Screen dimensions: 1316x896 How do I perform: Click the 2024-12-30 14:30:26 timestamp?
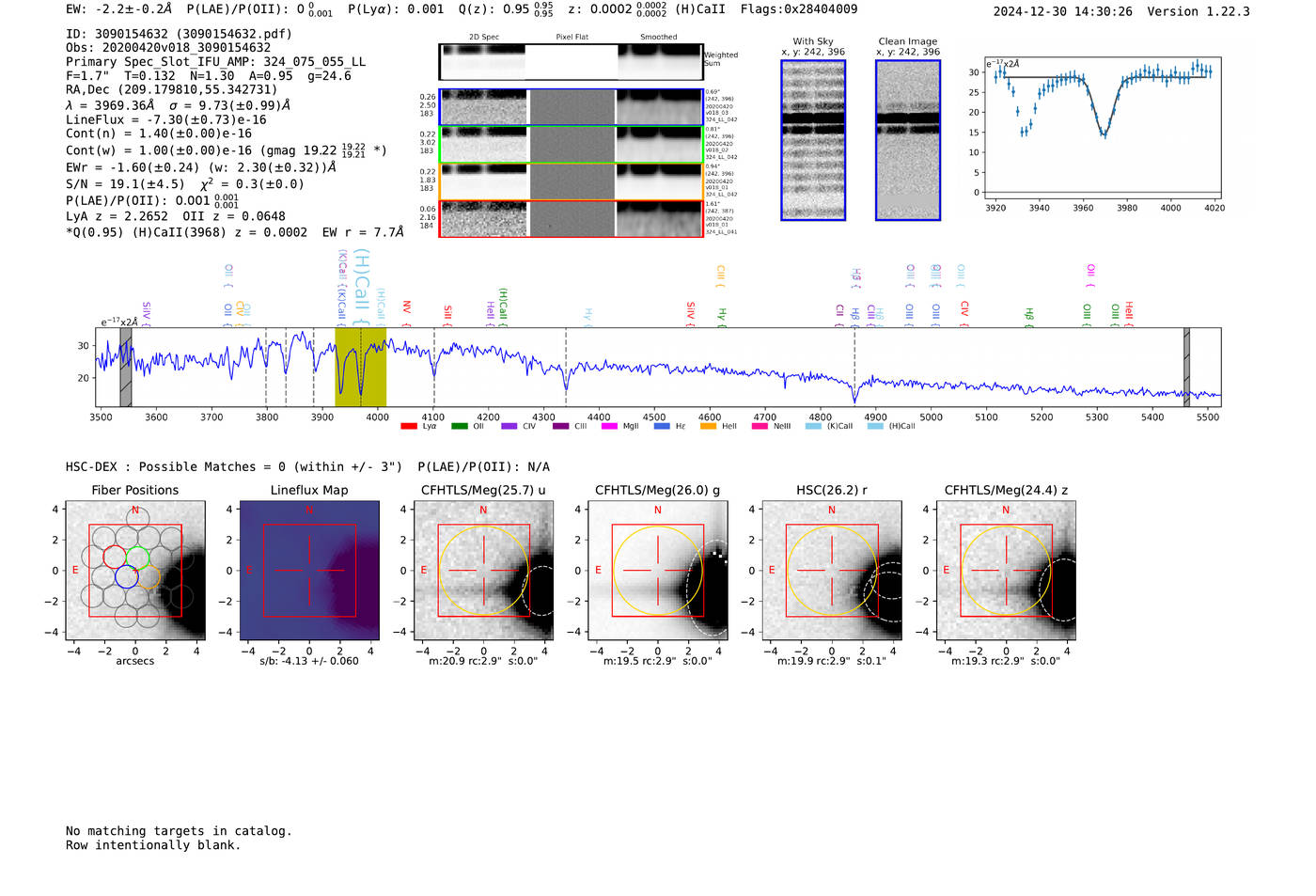1063,11
